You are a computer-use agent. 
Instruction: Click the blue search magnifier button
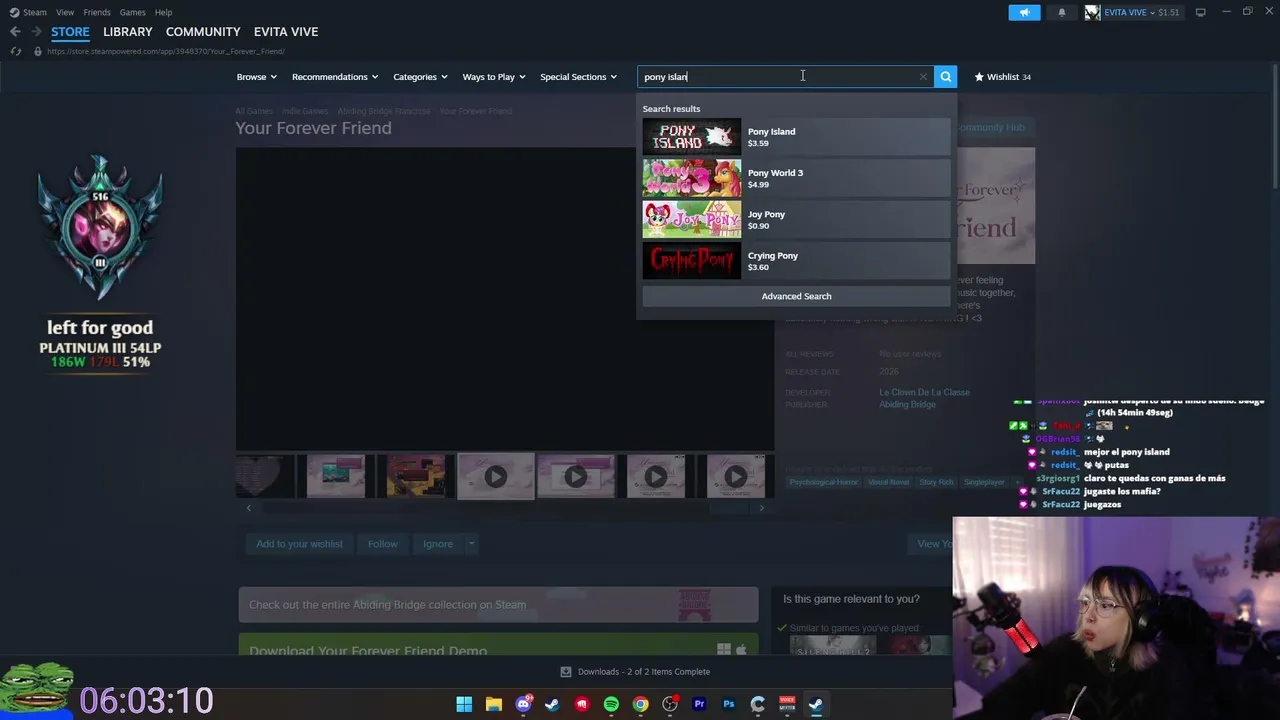(x=945, y=77)
